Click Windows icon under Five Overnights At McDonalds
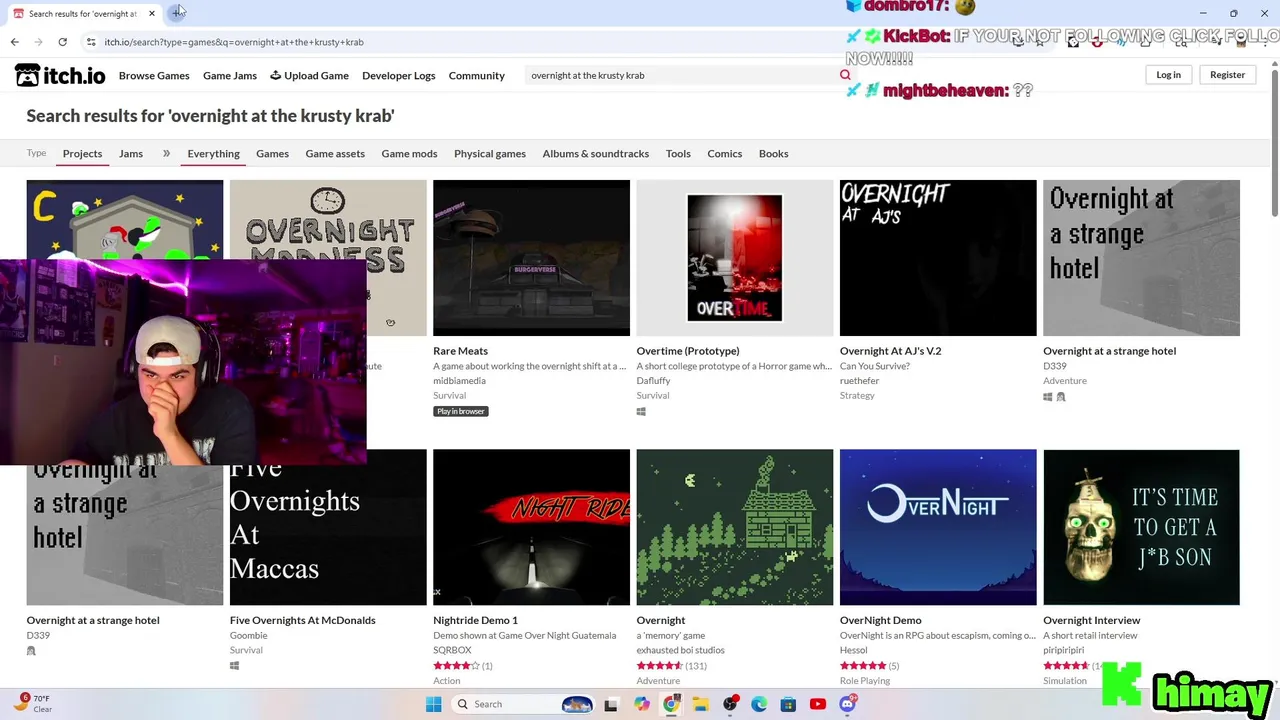1280x720 pixels. click(234, 666)
